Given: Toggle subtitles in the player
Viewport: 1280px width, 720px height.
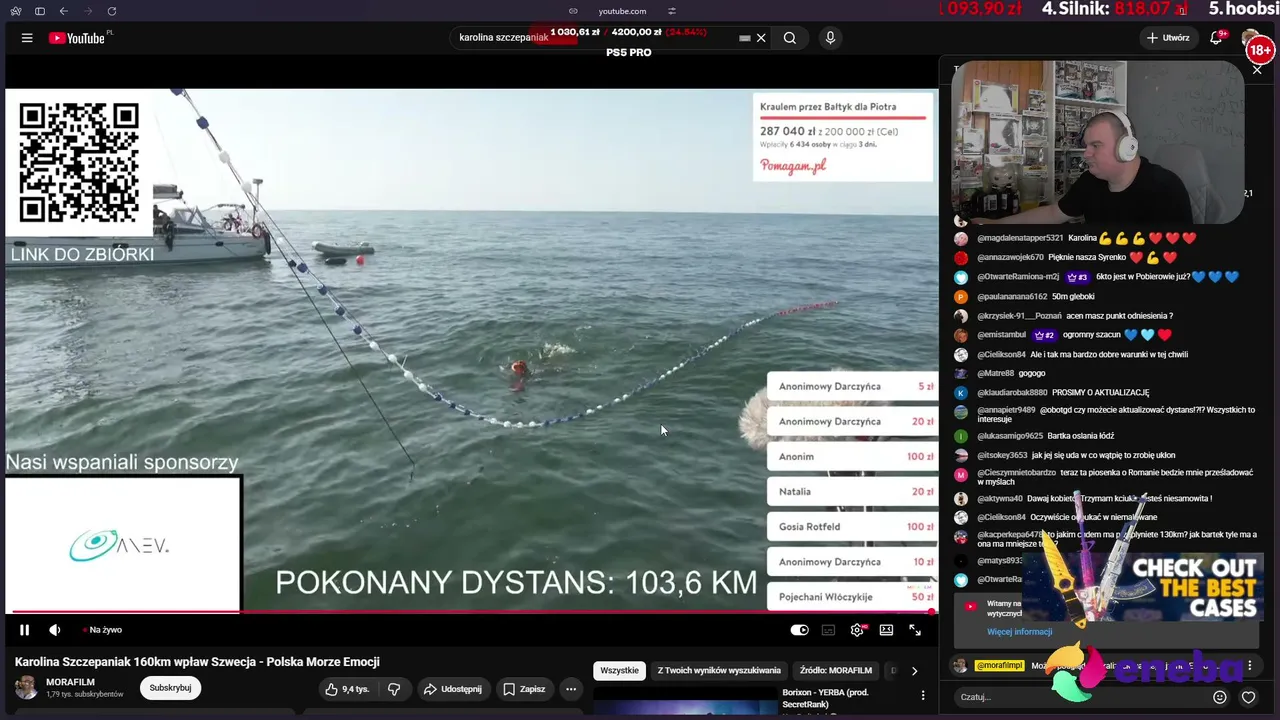Looking at the screenshot, I should pos(828,630).
